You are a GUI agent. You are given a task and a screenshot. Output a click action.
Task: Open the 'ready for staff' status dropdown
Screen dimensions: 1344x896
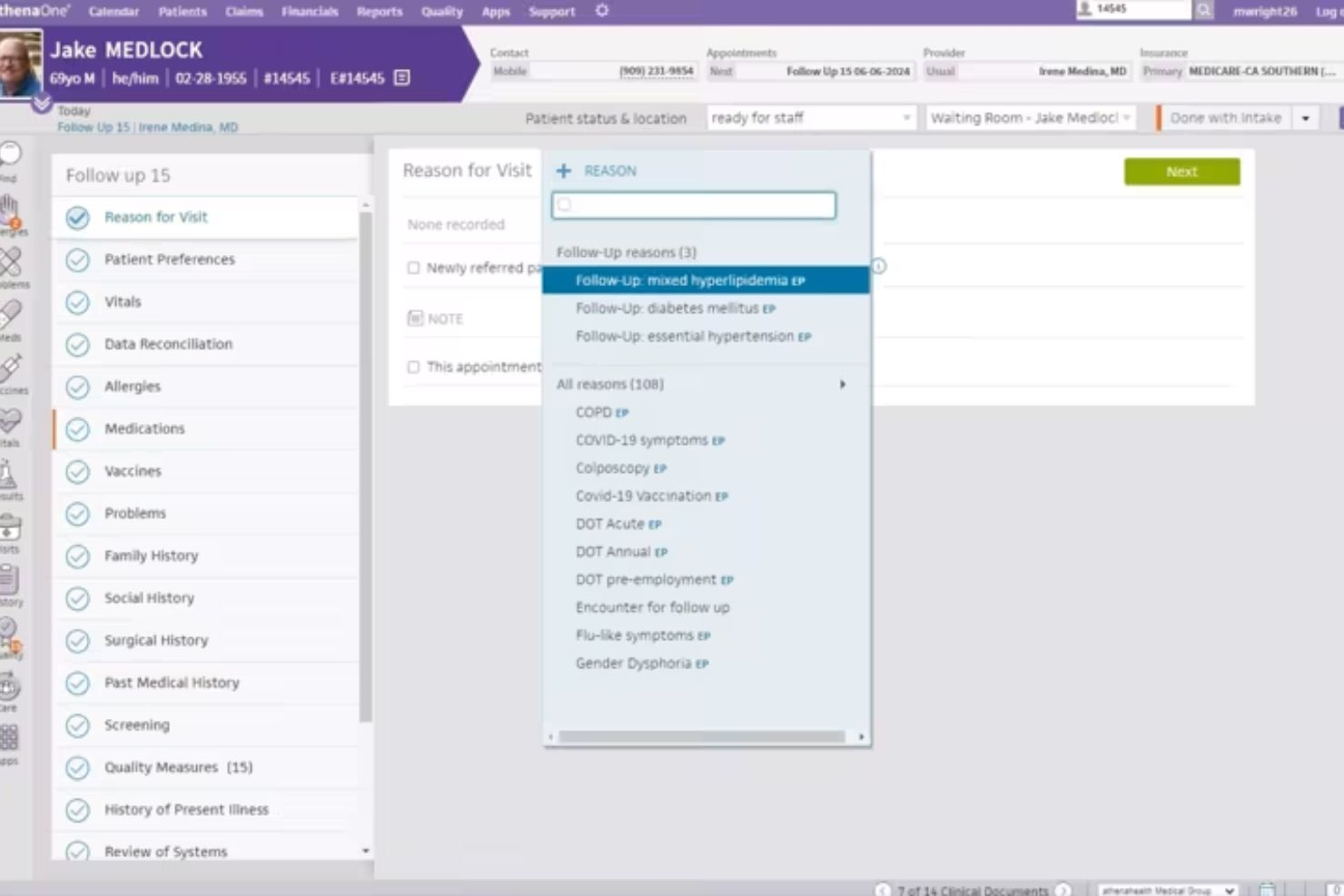click(811, 118)
